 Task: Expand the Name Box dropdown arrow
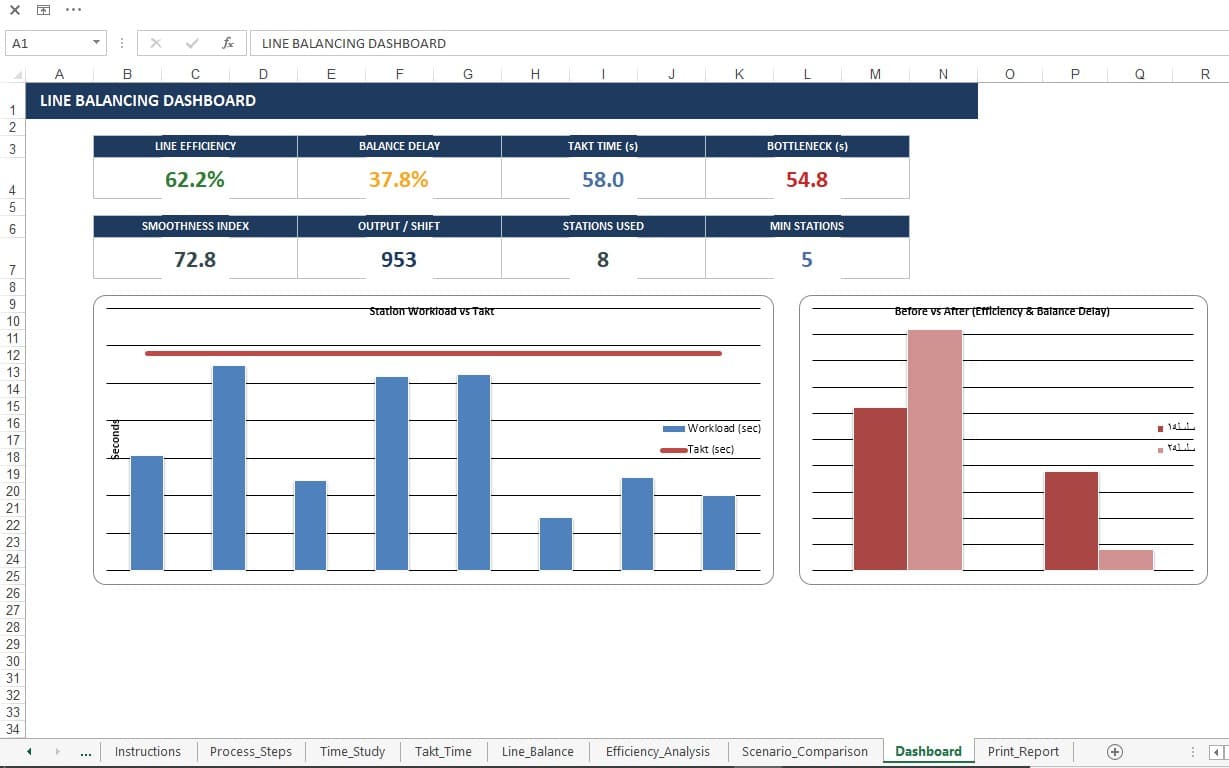pos(96,43)
